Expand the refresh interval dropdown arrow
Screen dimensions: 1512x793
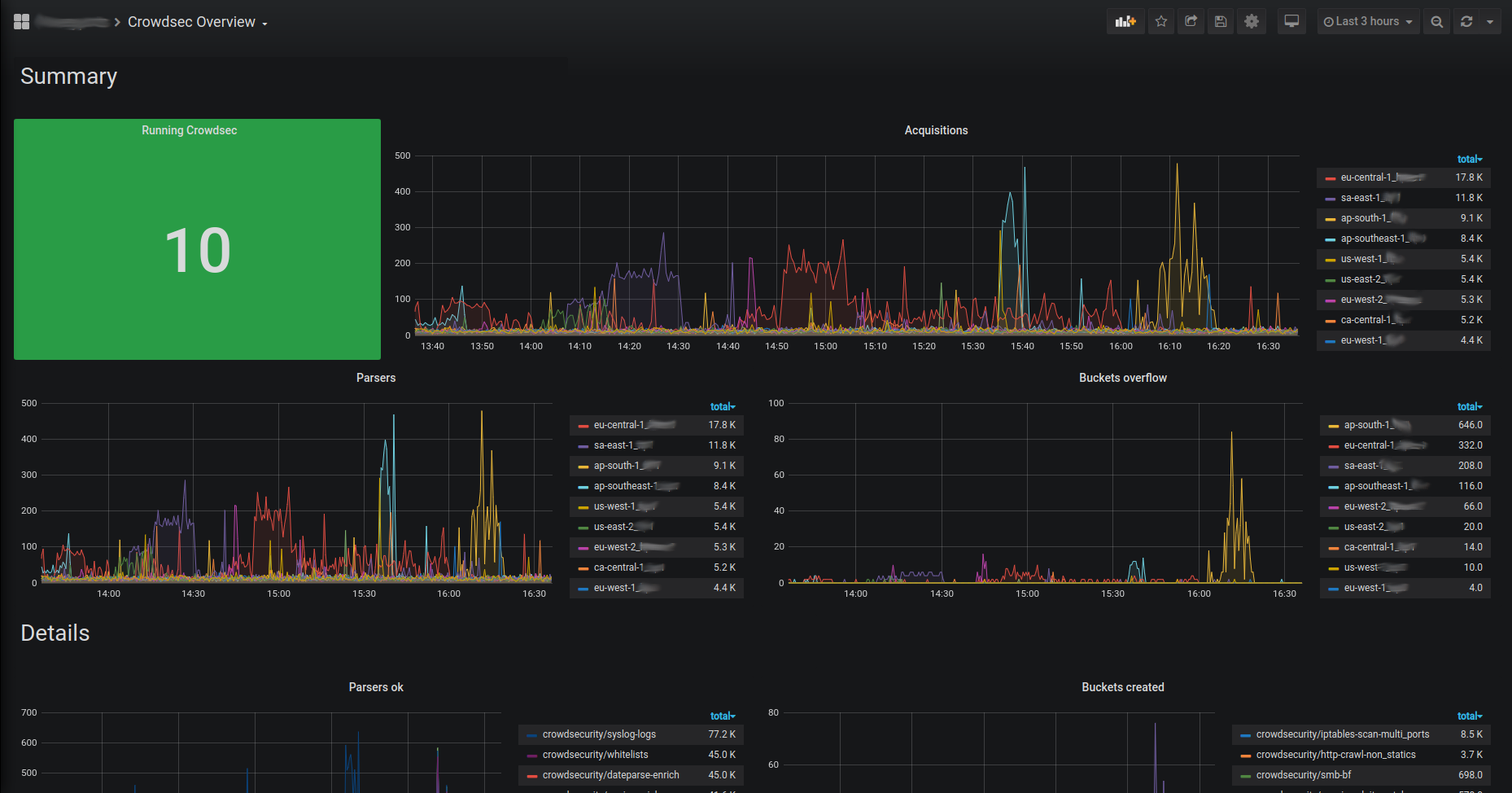click(x=1490, y=22)
